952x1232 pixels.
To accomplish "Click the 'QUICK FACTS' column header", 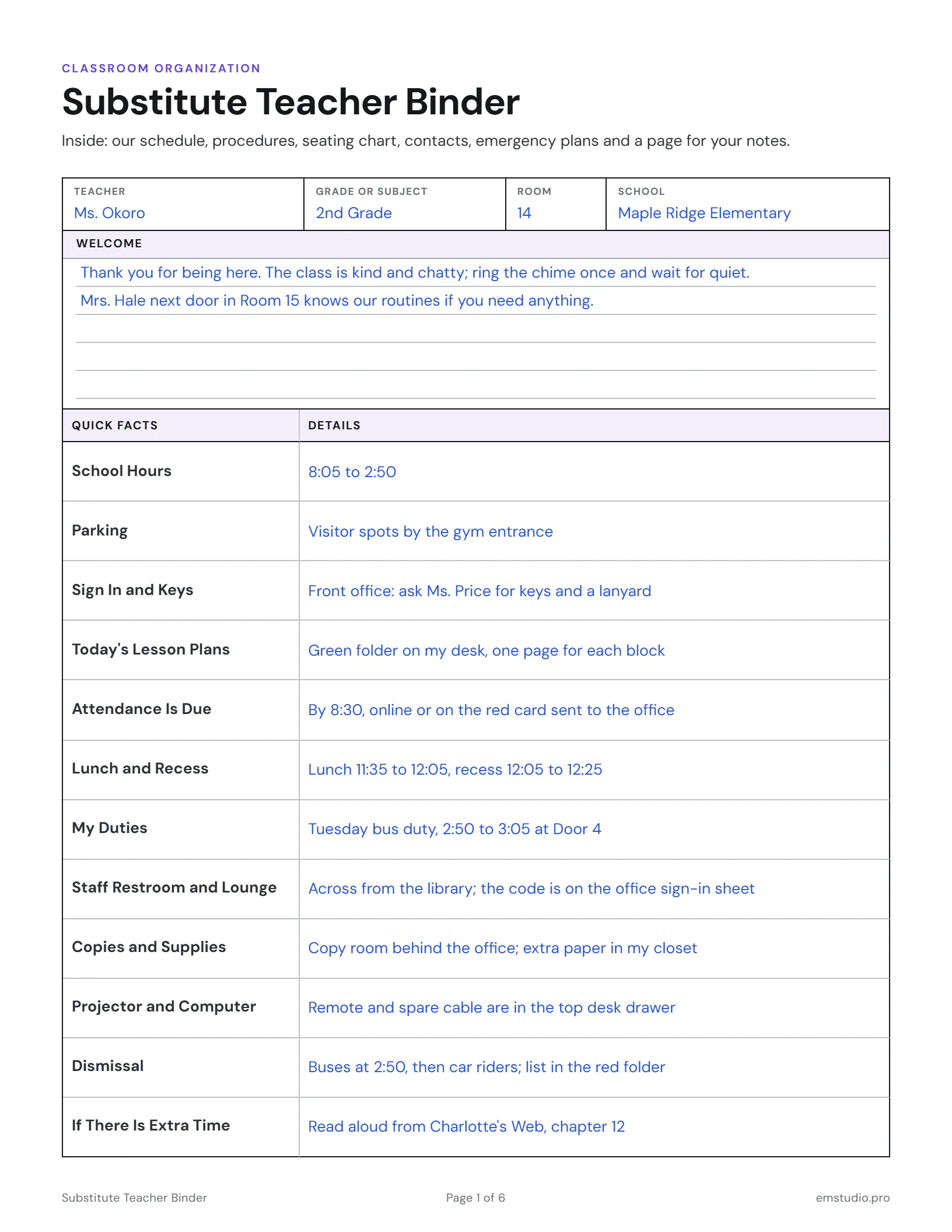I will [115, 425].
